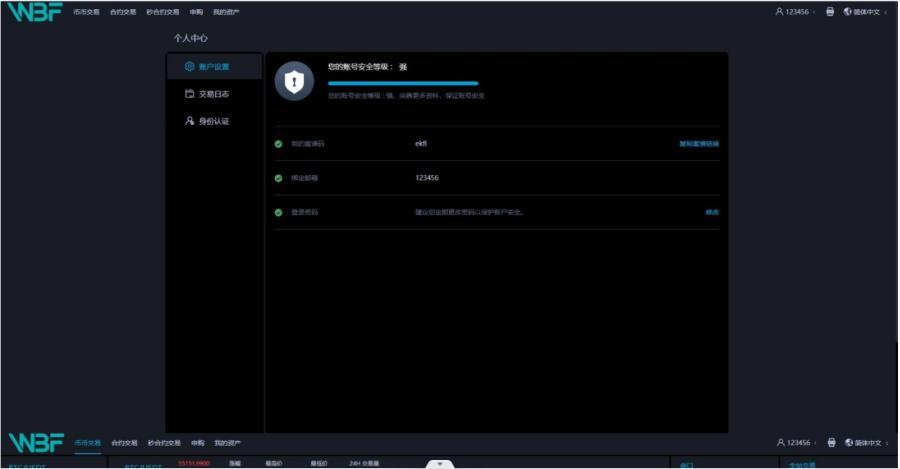Open 币币交易 in the top navigation

click(x=87, y=12)
